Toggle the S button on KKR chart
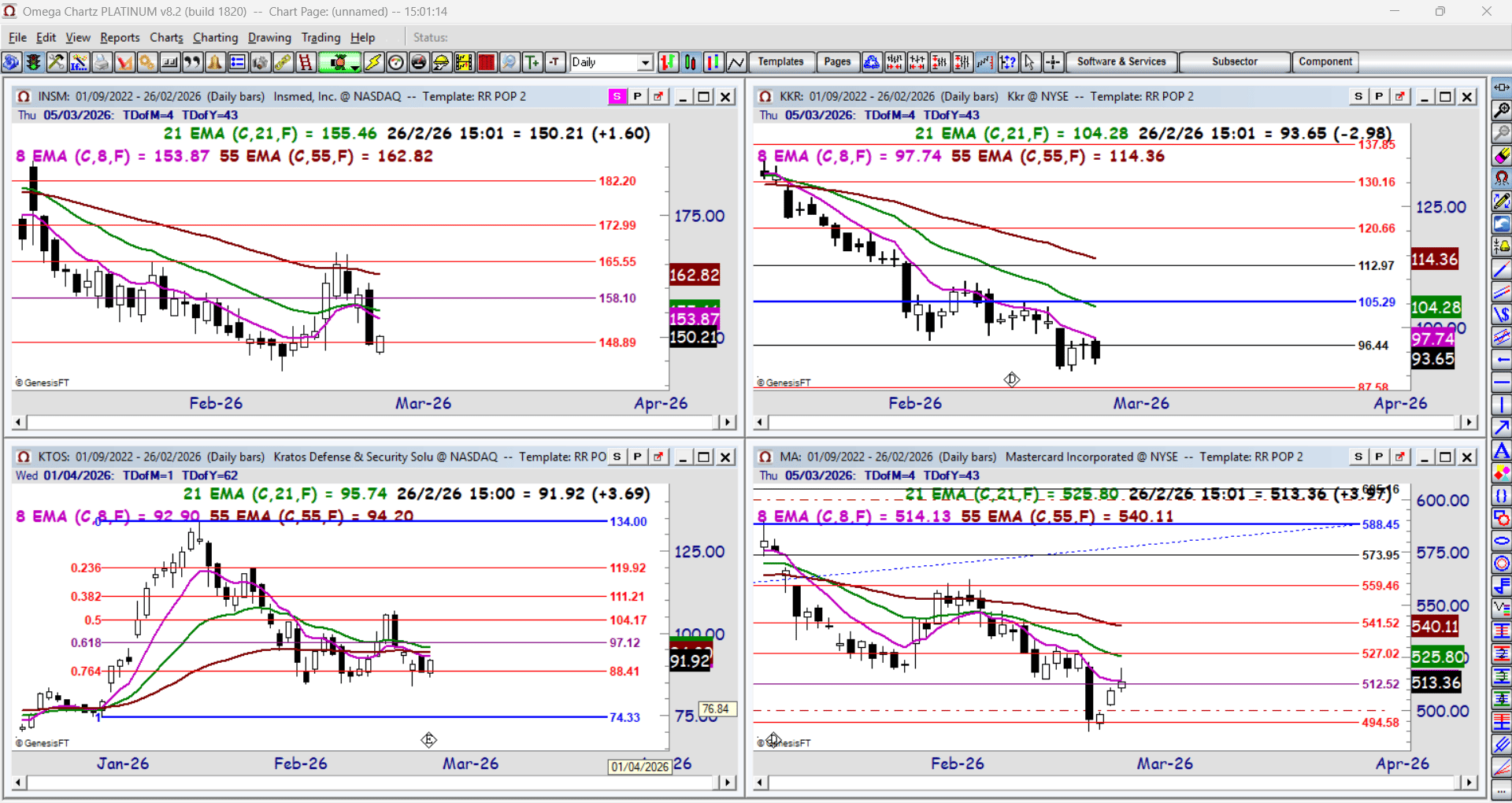The image size is (1512, 803). 1358,96
